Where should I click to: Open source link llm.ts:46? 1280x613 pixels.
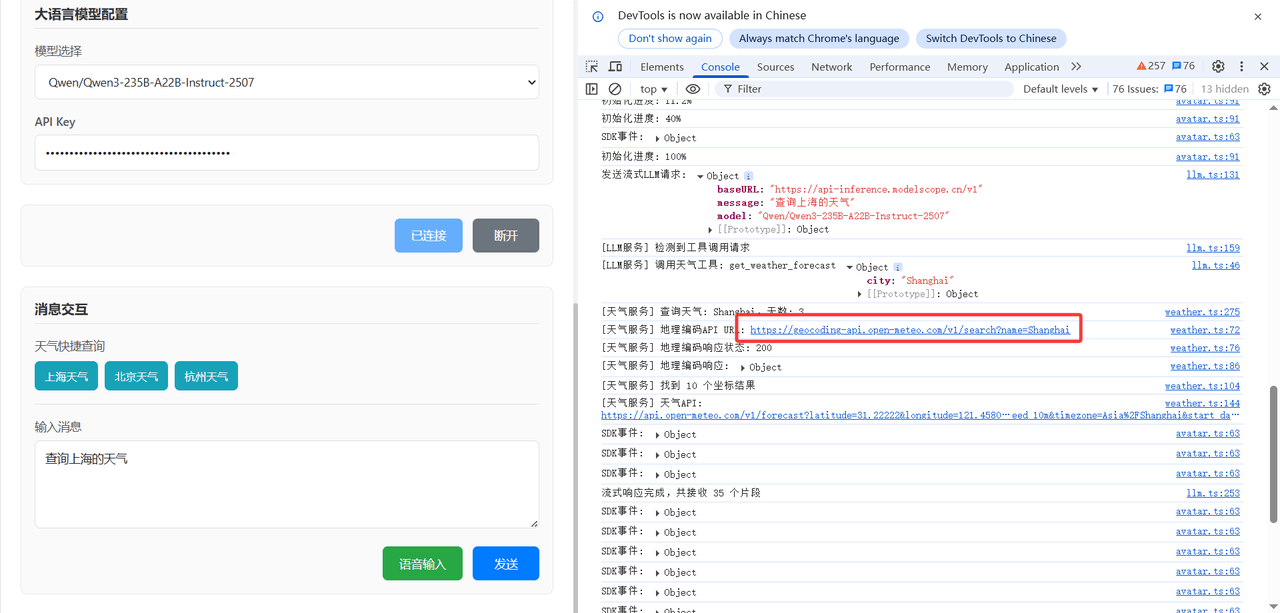tap(1216, 266)
